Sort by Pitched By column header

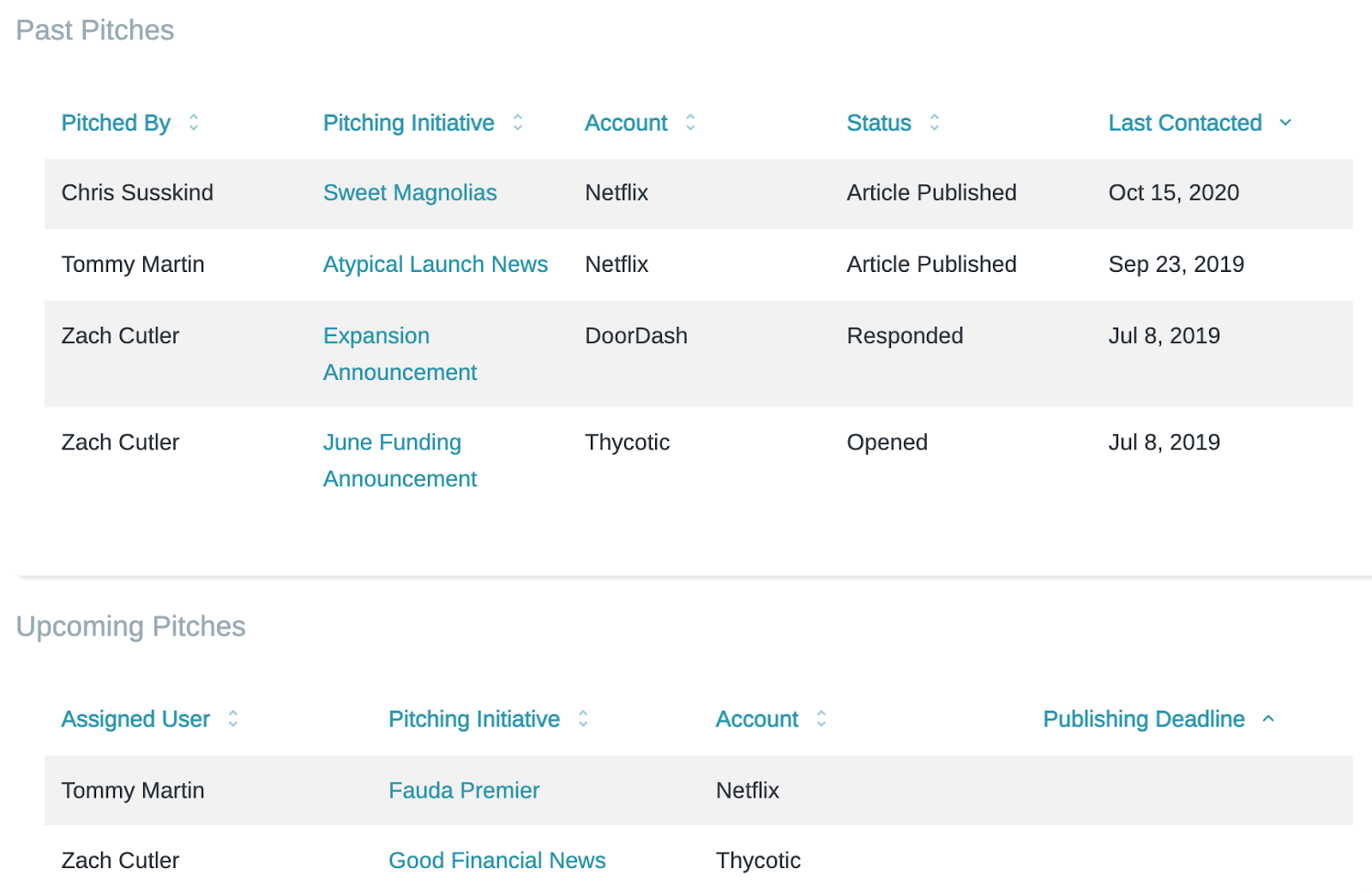pyautogui.click(x=116, y=123)
